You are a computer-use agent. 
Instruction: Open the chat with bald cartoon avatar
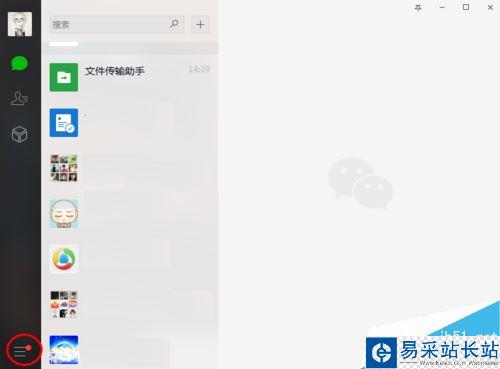[130, 213]
